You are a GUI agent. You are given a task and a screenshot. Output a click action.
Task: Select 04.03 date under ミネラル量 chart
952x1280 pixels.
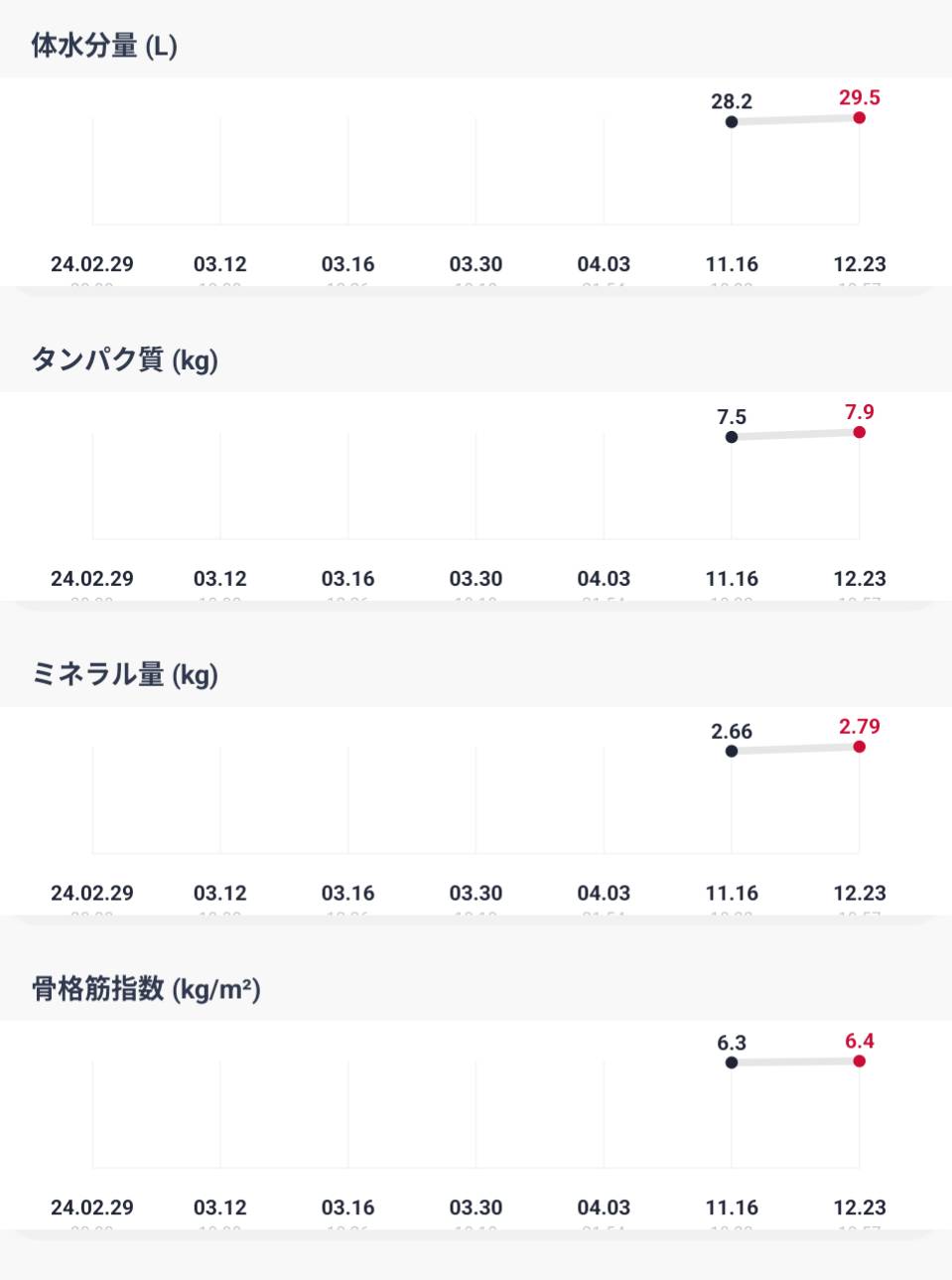click(604, 894)
